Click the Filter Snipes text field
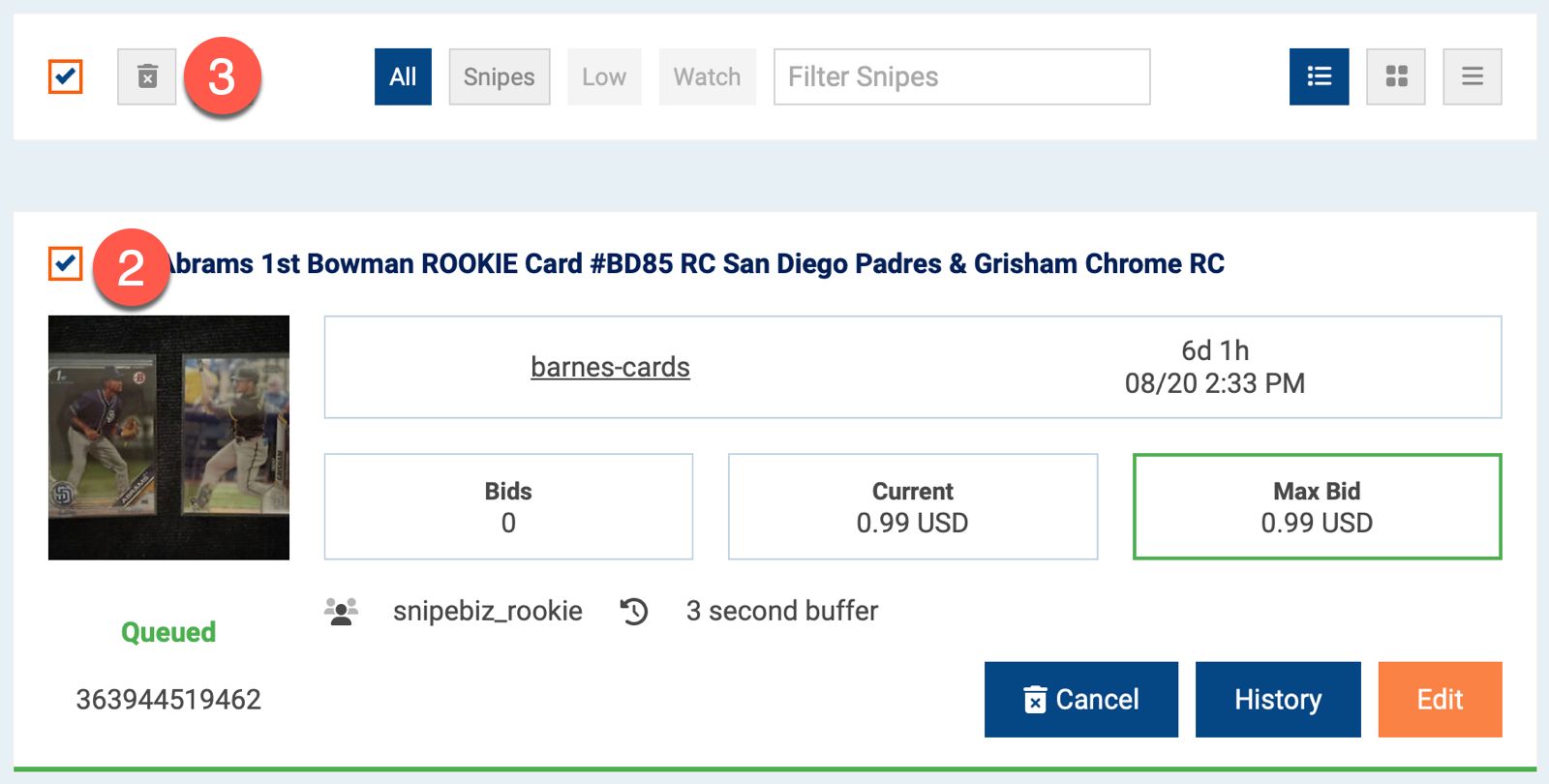Viewport: 1549px width, 784px height. click(x=961, y=76)
